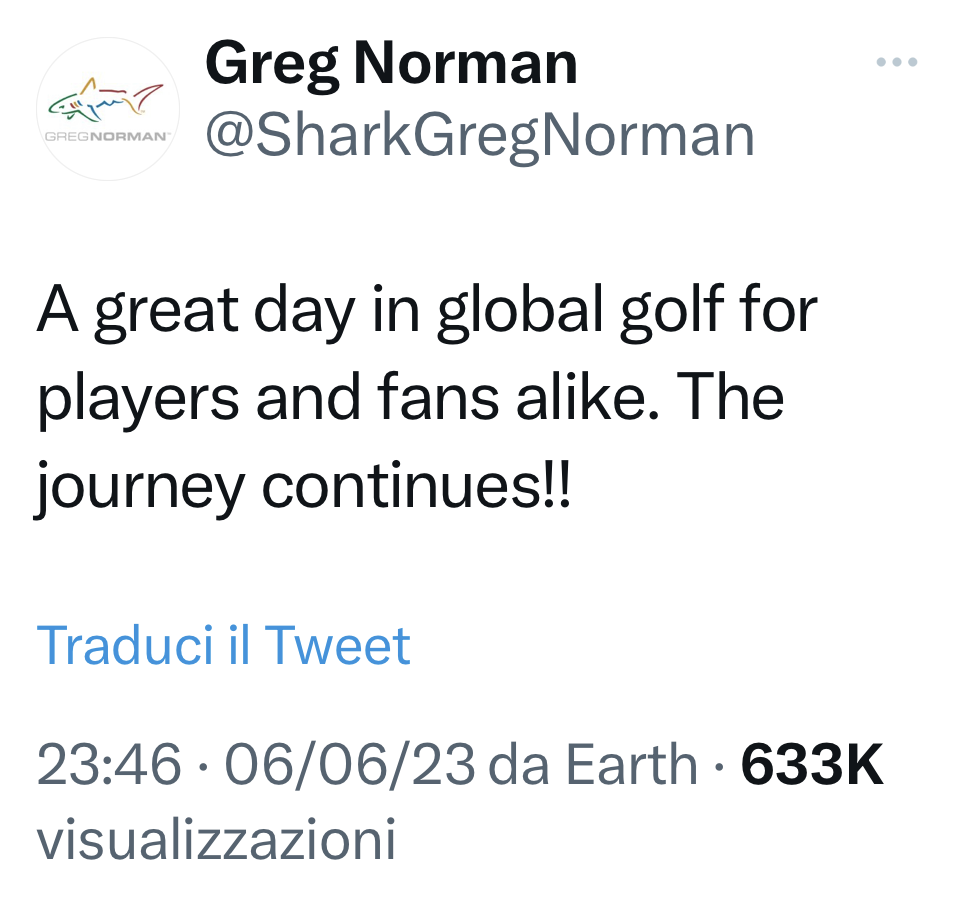The image size is (960, 899).
Task: Click the tweet line starting 'A great day'
Action: 427,313
